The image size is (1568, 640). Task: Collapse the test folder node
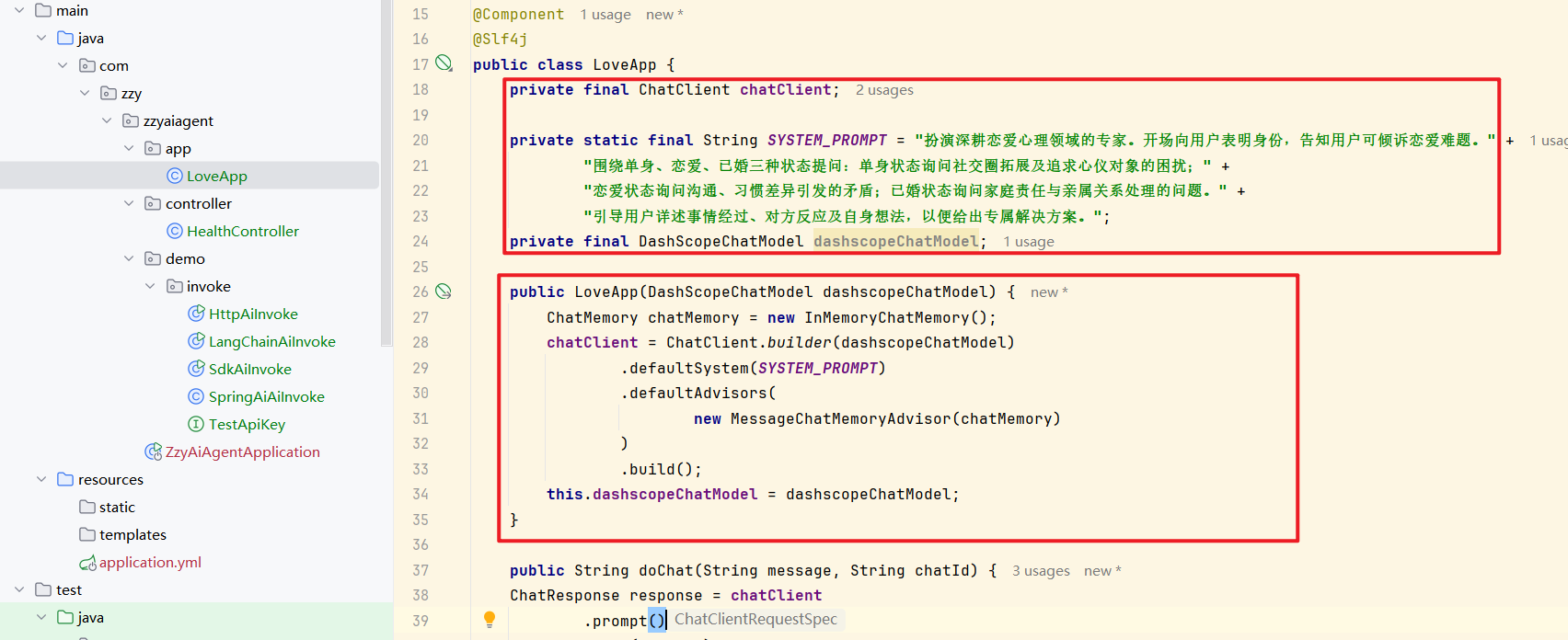(x=19, y=589)
